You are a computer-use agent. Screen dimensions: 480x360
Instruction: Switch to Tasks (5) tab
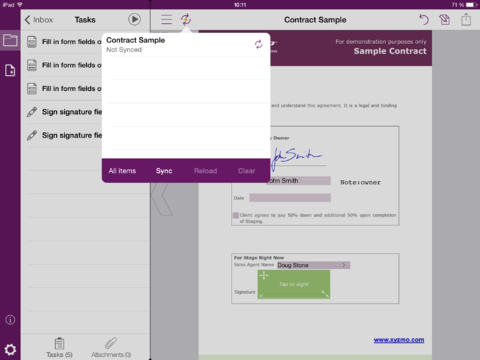pos(59,347)
